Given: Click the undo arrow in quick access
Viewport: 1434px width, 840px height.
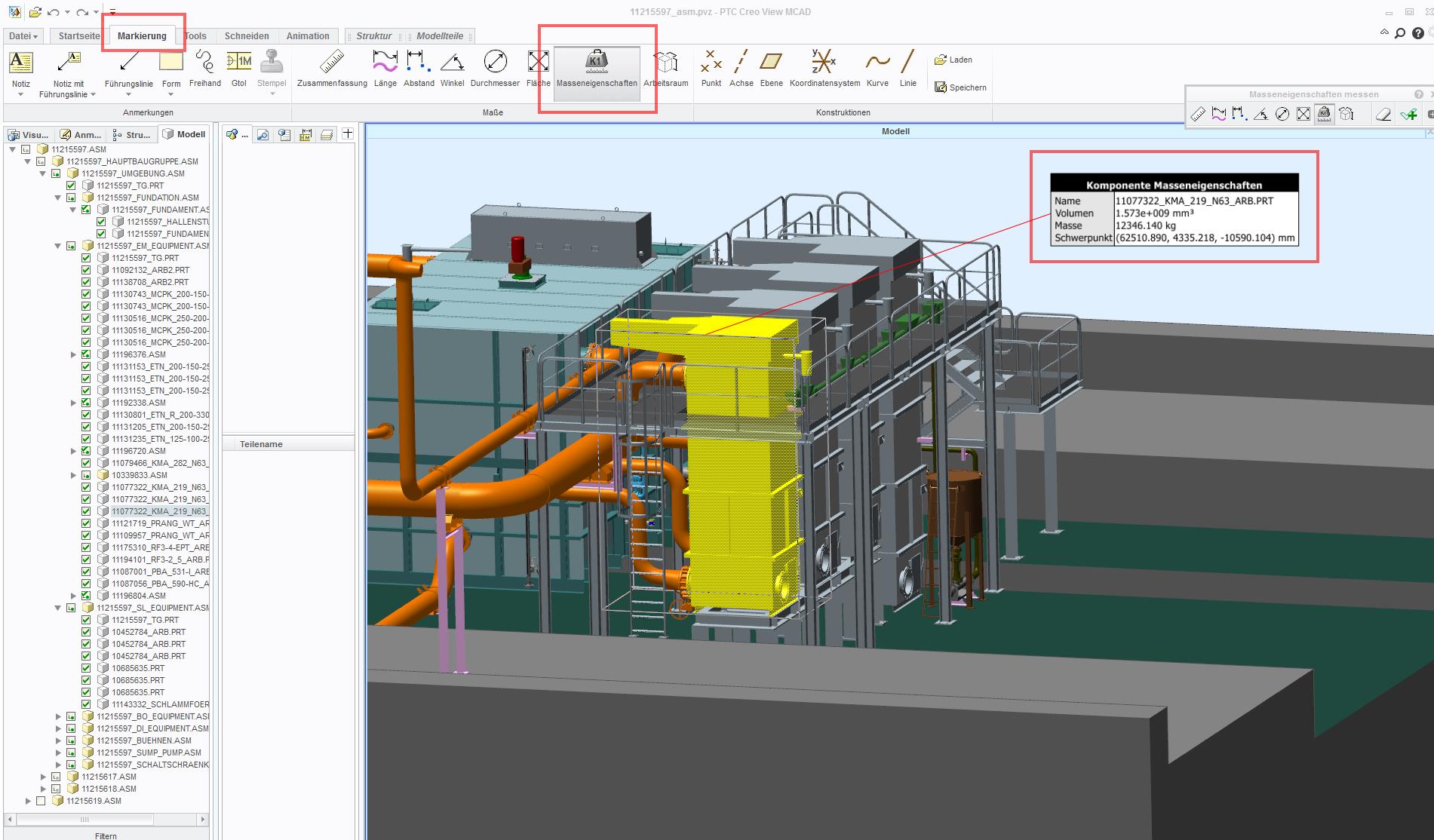Looking at the screenshot, I should 53,12.
